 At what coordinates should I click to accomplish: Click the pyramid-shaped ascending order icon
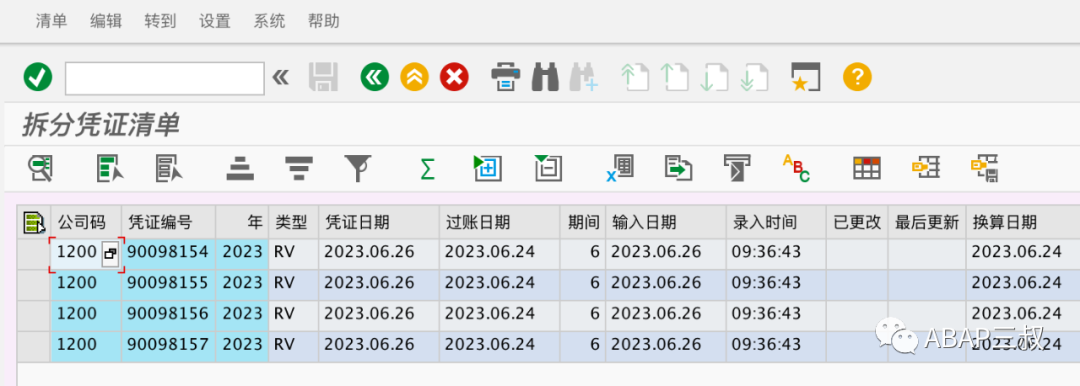[240, 168]
